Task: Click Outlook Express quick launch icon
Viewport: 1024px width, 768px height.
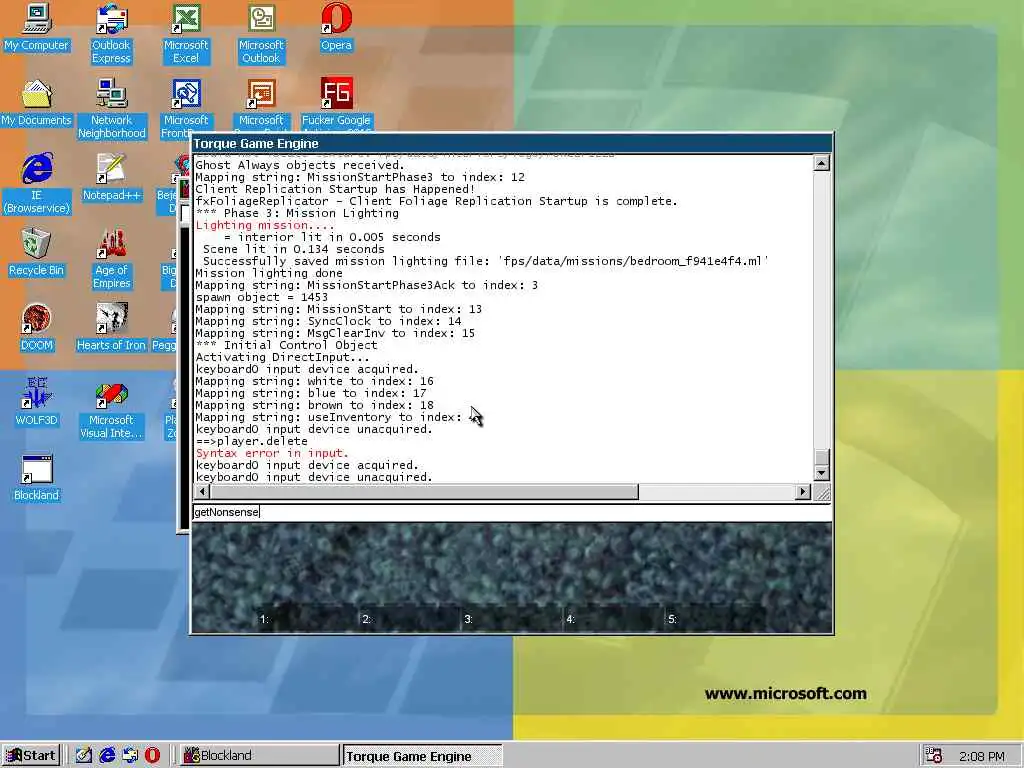Action: coord(130,756)
